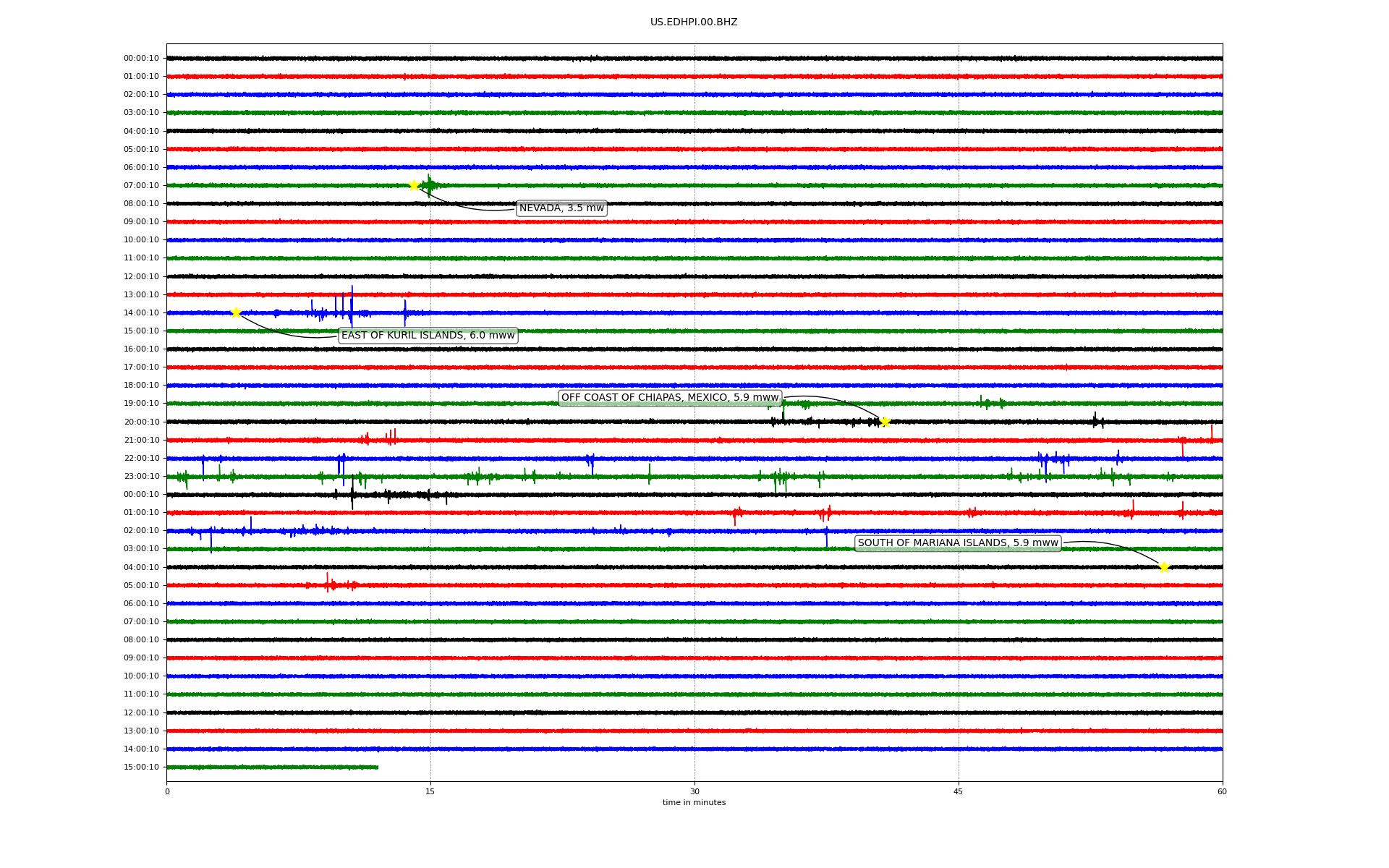Click the x-axis tick label 0
This screenshot has width=1389, height=868.
tap(167, 791)
